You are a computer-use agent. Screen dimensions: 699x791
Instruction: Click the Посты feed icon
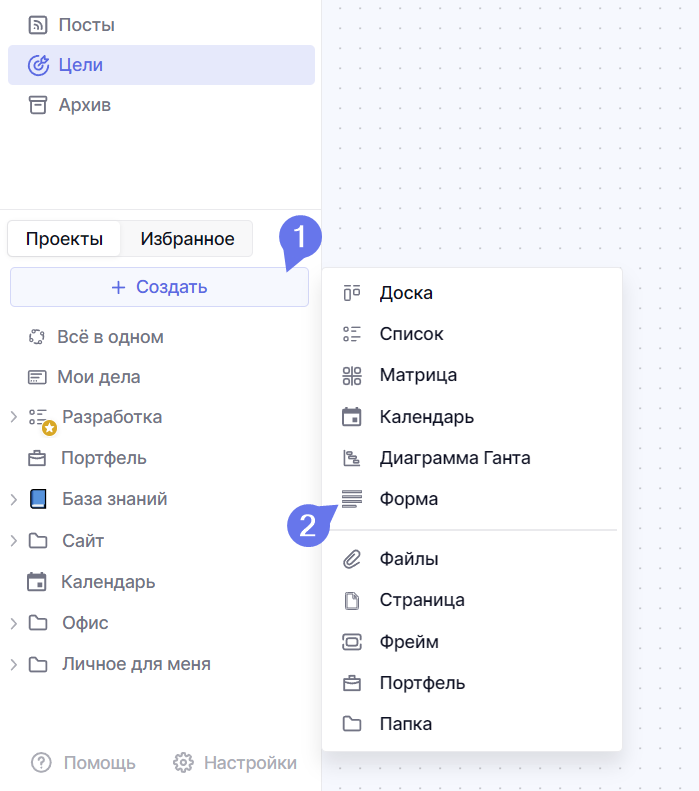click(x=38, y=24)
